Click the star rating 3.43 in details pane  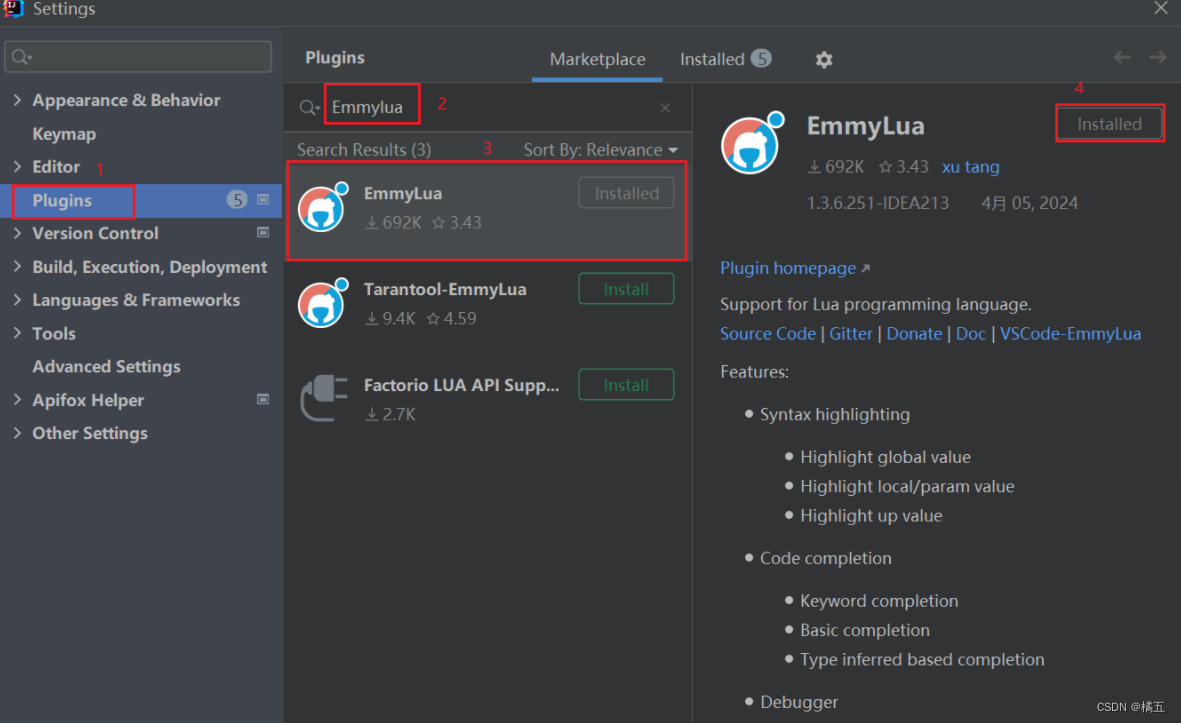point(903,166)
